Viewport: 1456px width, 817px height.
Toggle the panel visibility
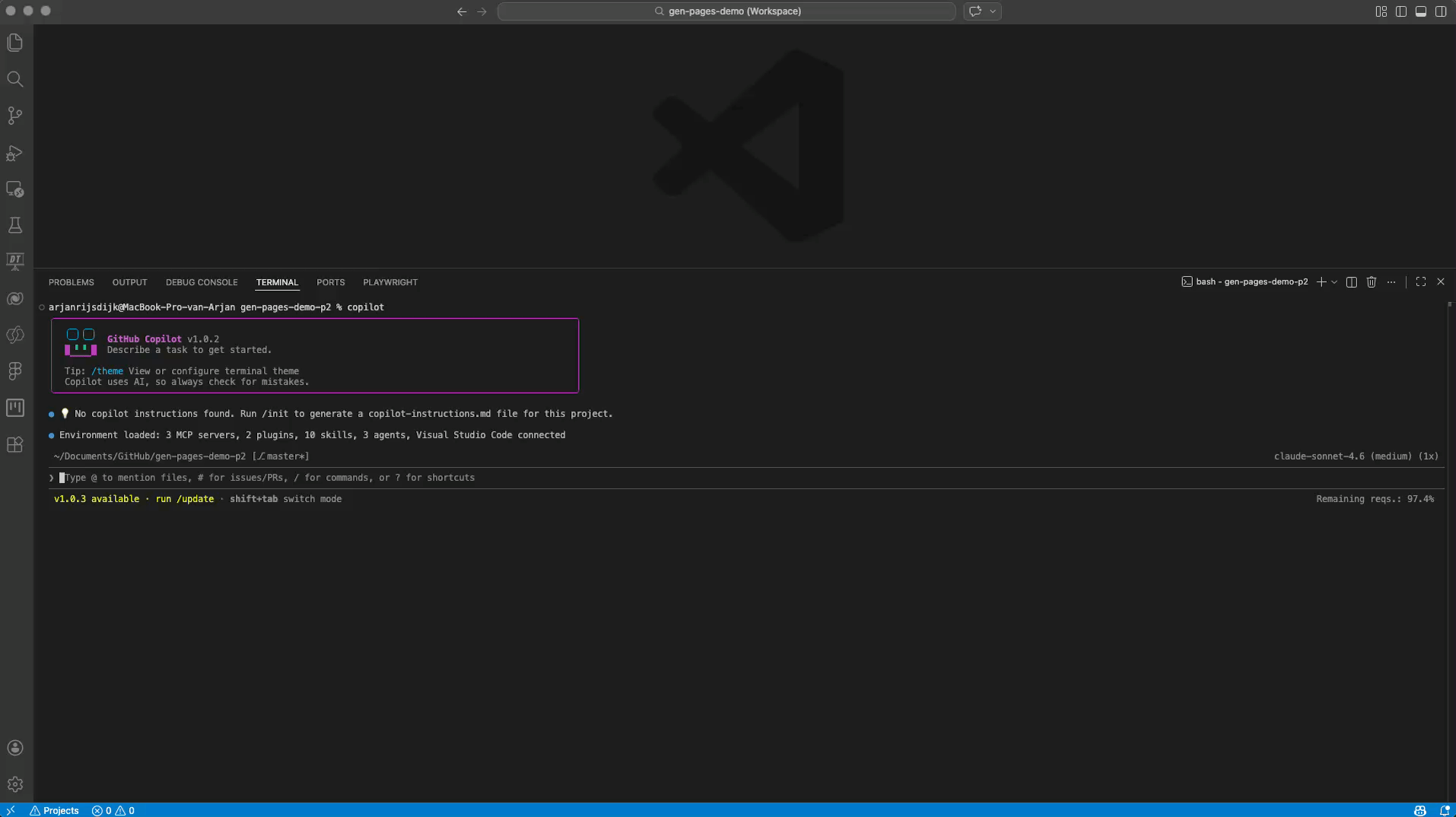(1421, 11)
